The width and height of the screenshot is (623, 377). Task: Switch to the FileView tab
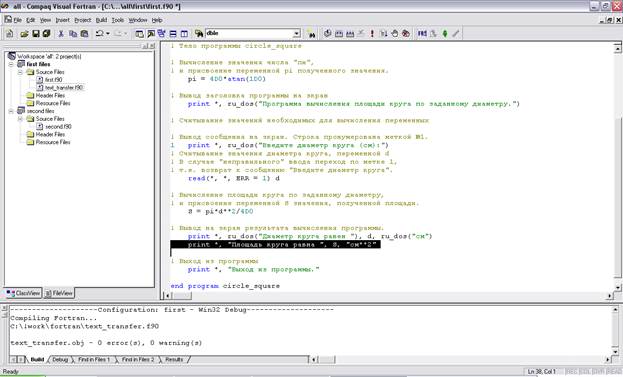click(58, 293)
